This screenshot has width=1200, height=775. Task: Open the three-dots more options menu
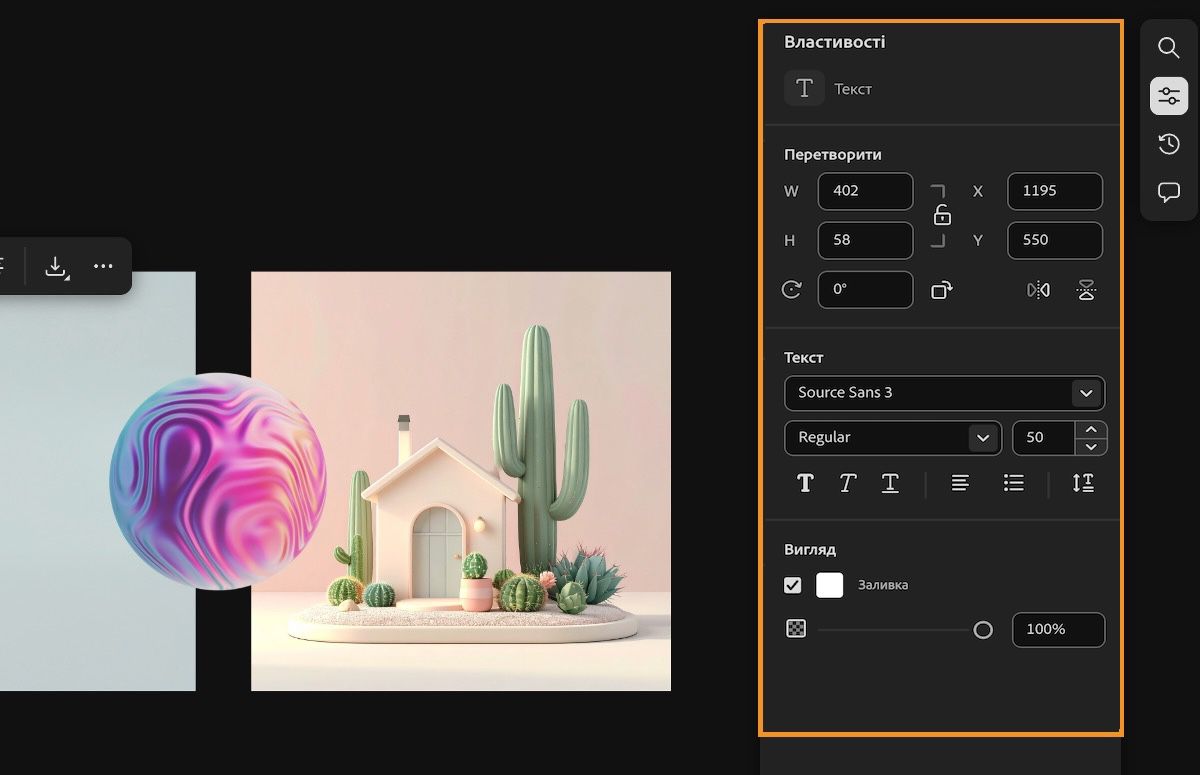click(x=103, y=266)
